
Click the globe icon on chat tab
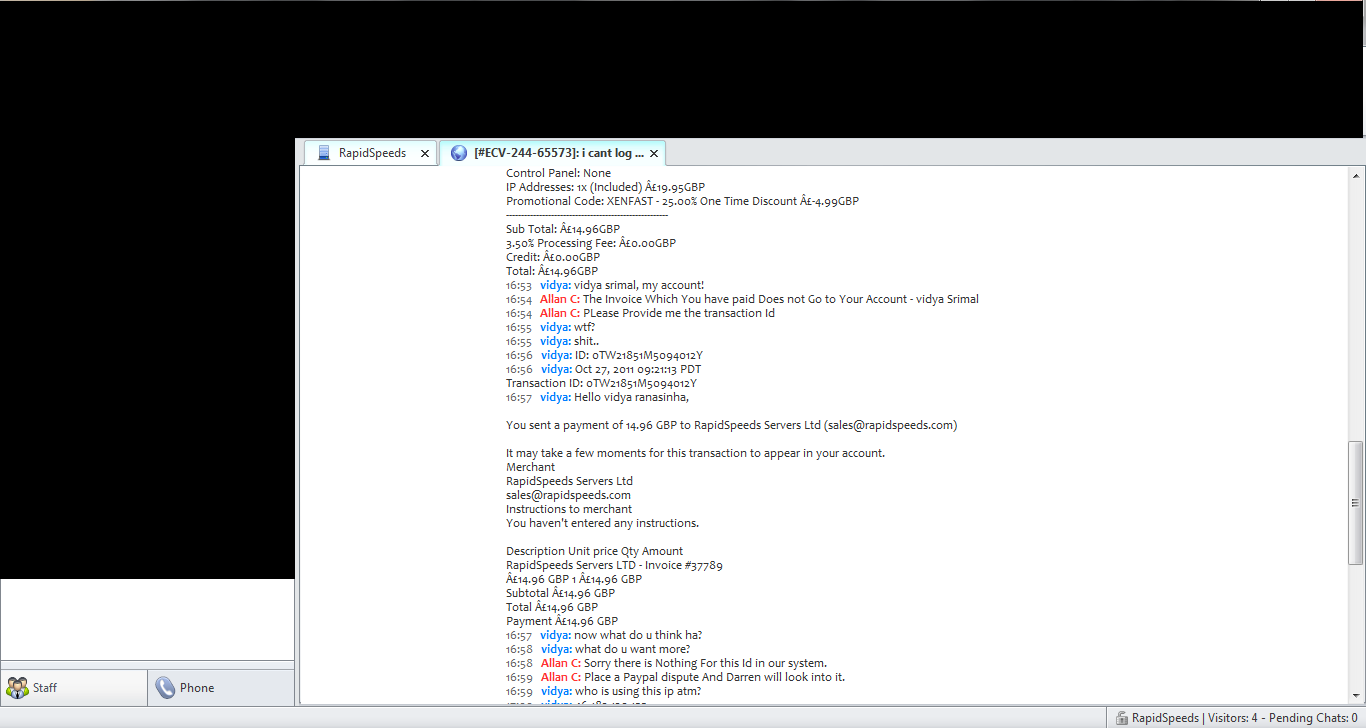click(459, 153)
